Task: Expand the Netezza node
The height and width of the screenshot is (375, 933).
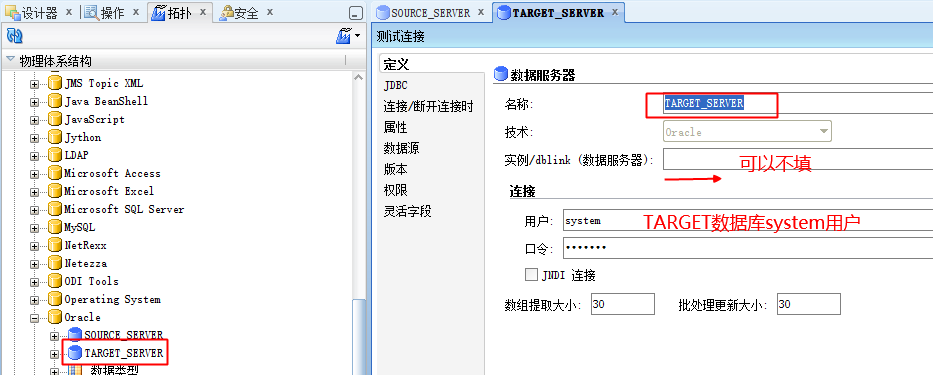Action: (x=34, y=264)
